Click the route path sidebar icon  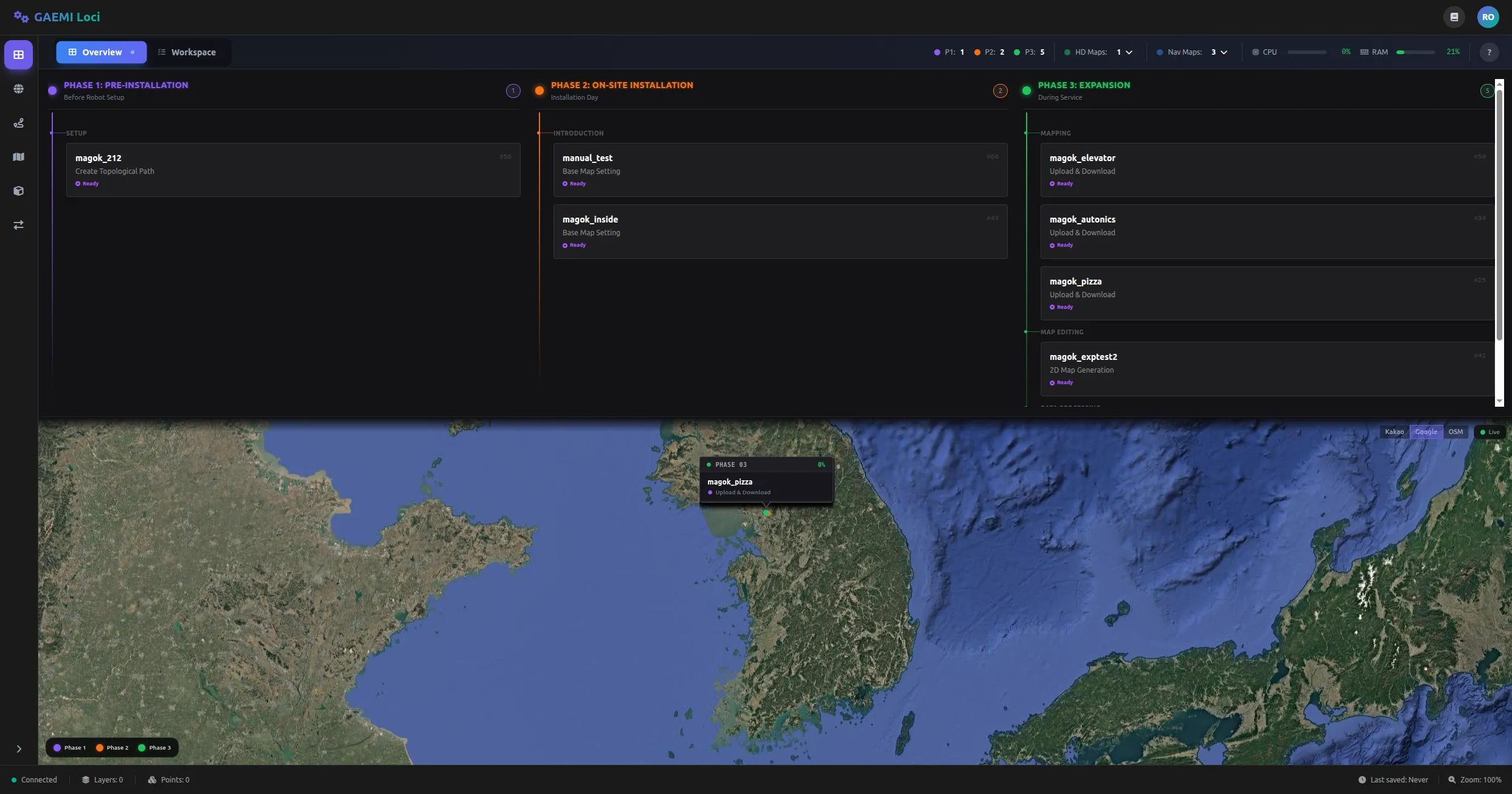19,123
